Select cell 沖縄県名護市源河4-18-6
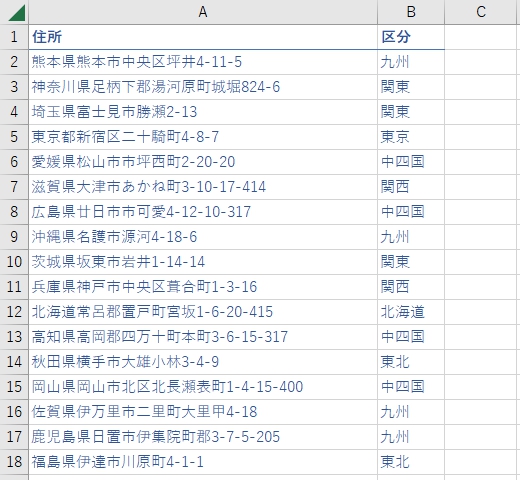This screenshot has height=480, width=520. [x=203, y=237]
